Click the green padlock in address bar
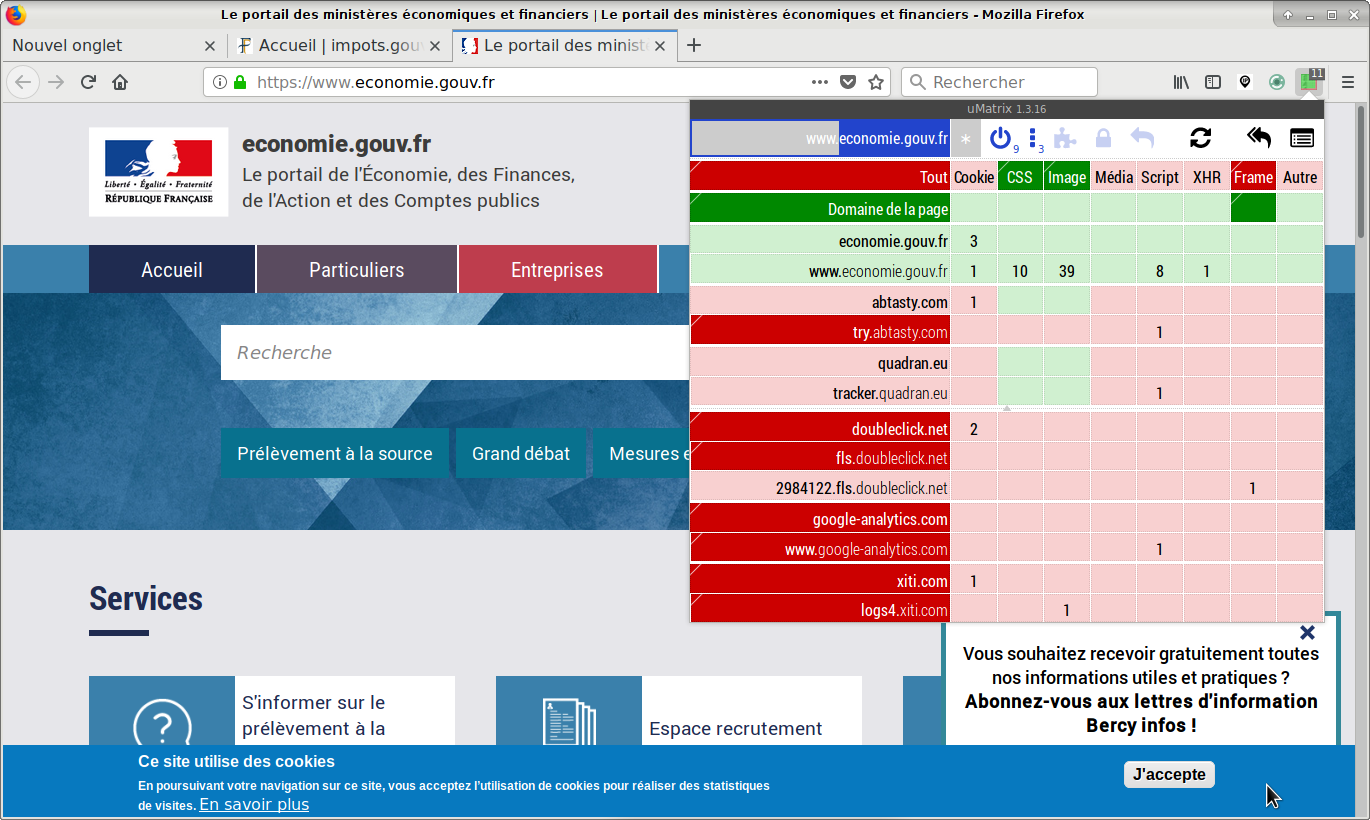Viewport: 1370px width, 820px height. click(x=239, y=82)
